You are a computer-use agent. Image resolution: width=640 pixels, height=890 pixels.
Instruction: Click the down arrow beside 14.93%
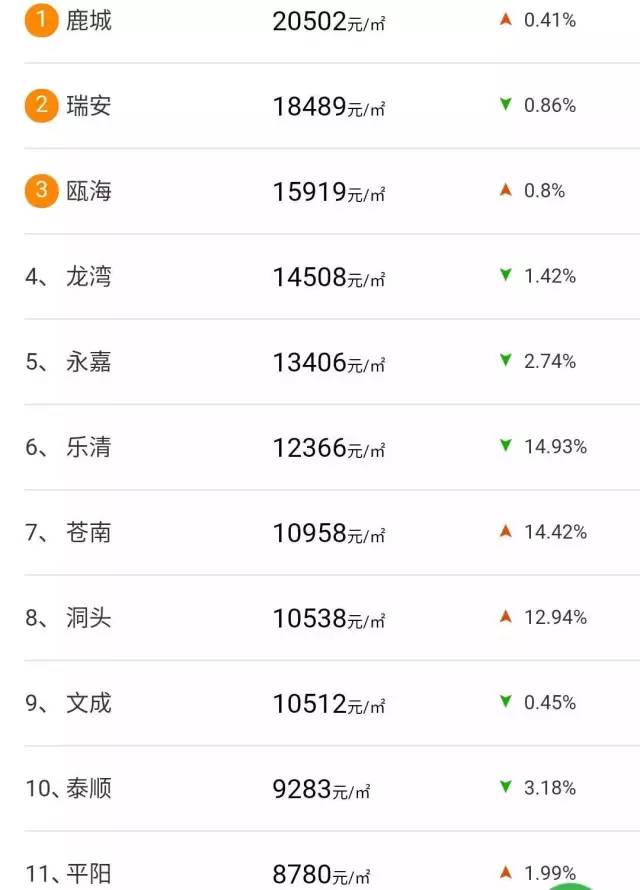506,446
